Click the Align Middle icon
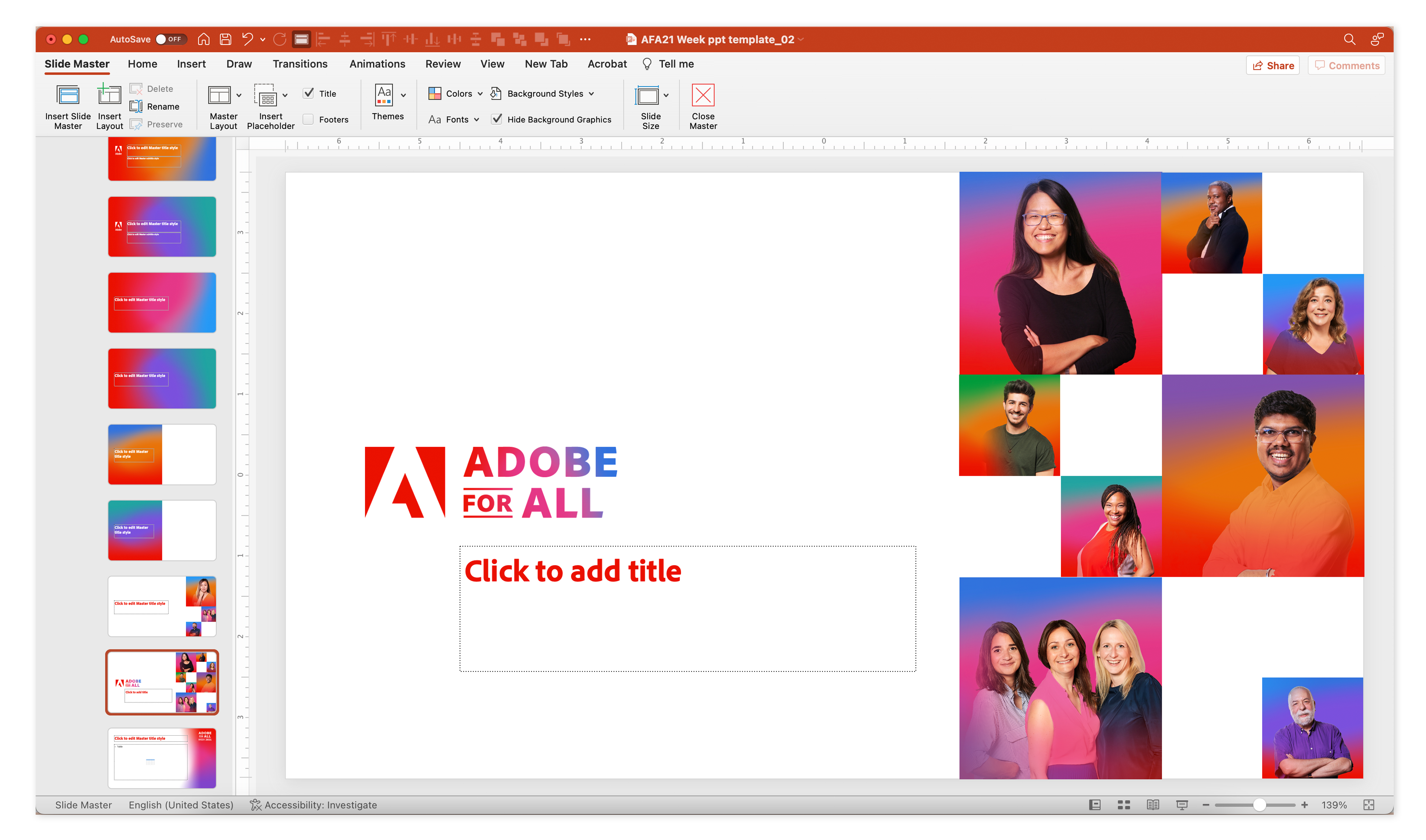1426x840 pixels. click(411, 39)
